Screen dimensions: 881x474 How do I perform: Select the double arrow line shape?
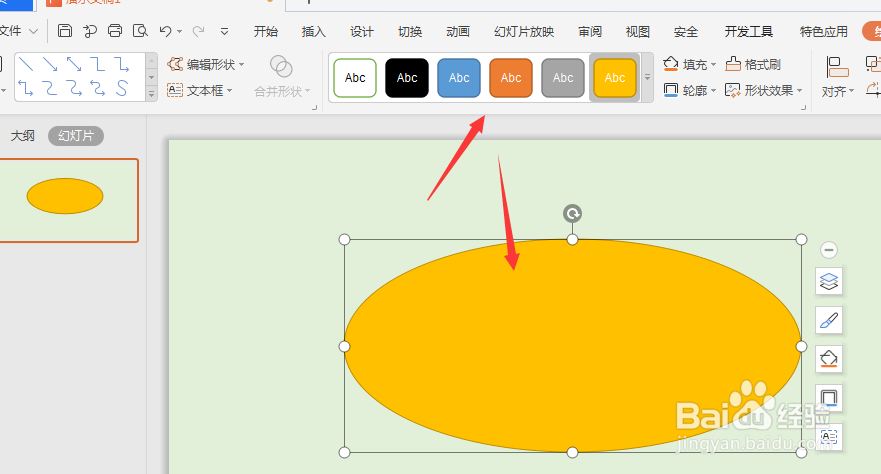[74, 64]
